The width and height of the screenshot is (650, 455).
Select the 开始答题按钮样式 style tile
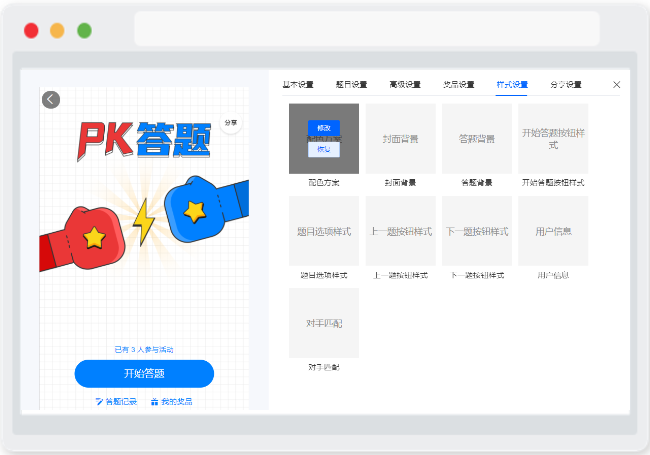click(x=553, y=139)
